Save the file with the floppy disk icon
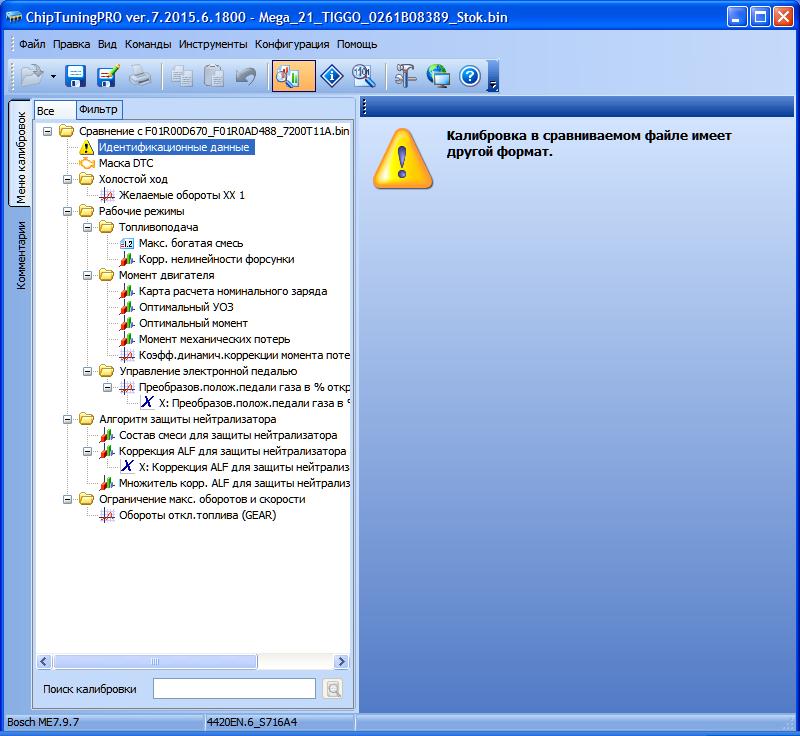 76,76
